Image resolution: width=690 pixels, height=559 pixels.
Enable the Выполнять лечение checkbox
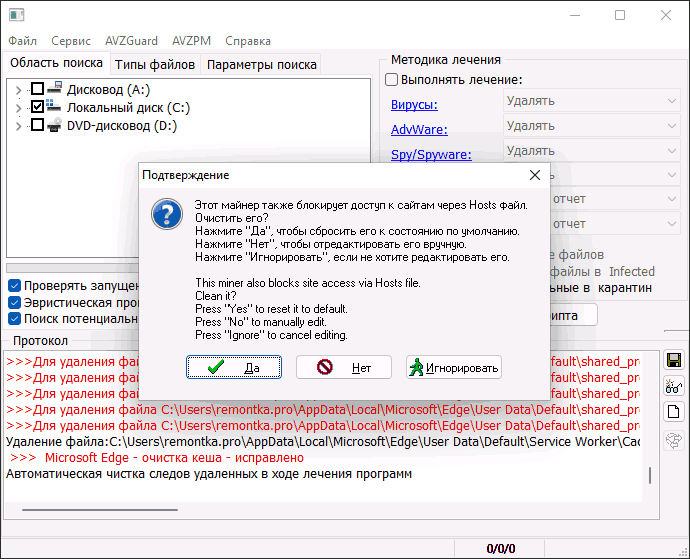(x=391, y=80)
